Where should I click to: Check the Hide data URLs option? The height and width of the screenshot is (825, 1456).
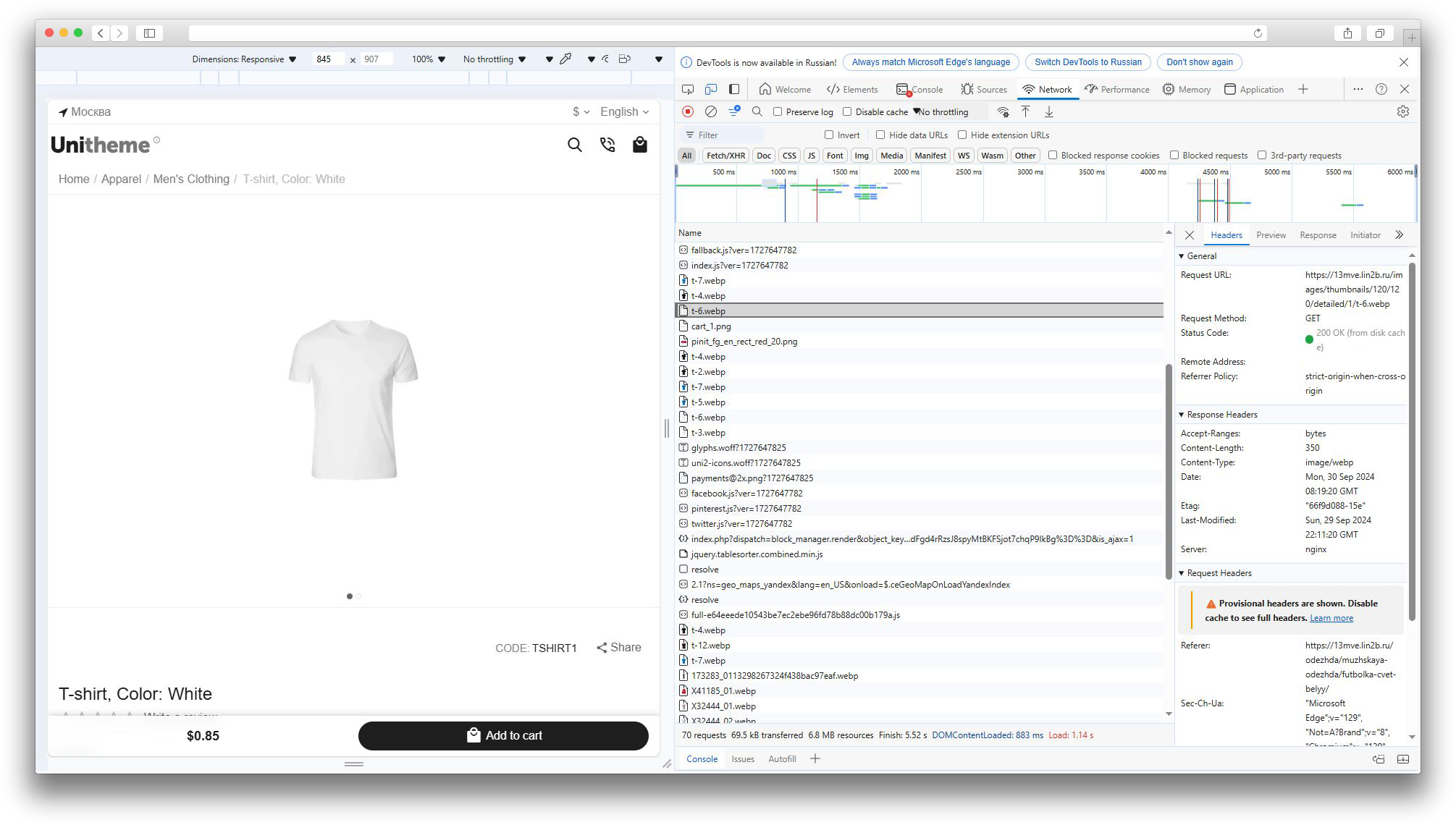(880, 135)
